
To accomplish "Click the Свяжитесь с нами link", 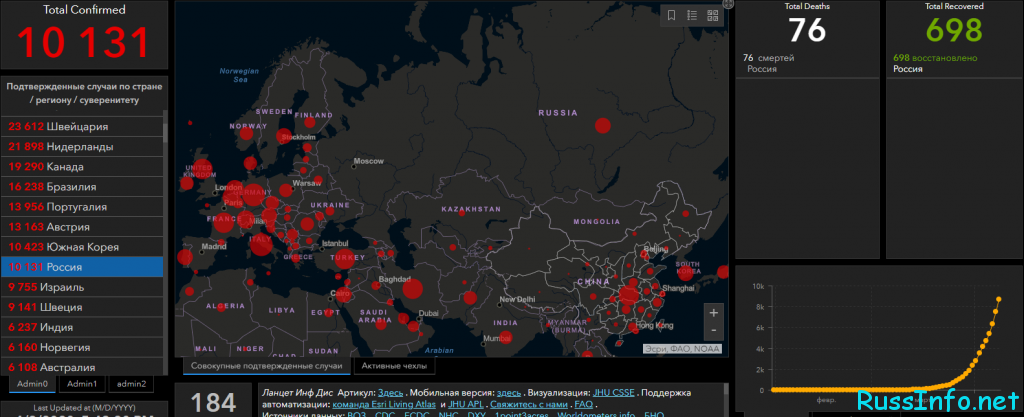I will coord(530,405).
